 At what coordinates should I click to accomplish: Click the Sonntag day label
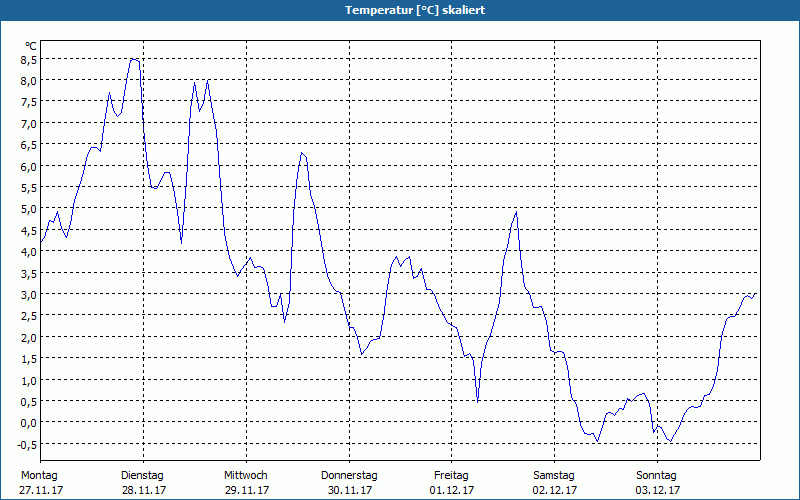coord(656,476)
